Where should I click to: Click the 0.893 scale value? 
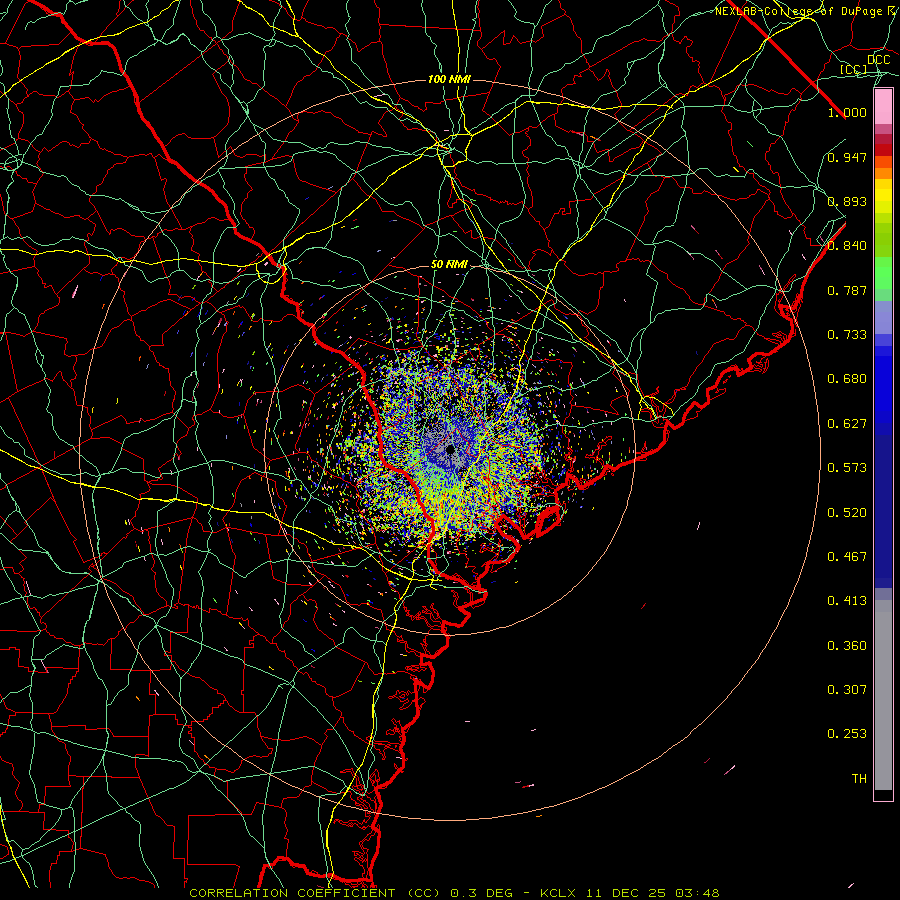point(847,201)
